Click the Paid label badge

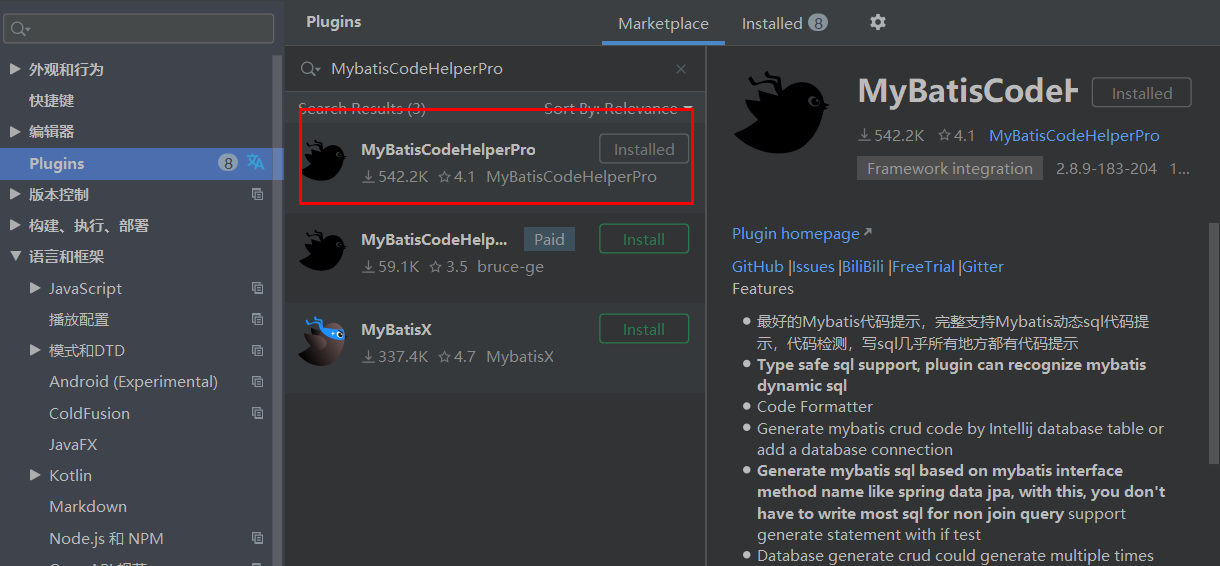coord(549,239)
